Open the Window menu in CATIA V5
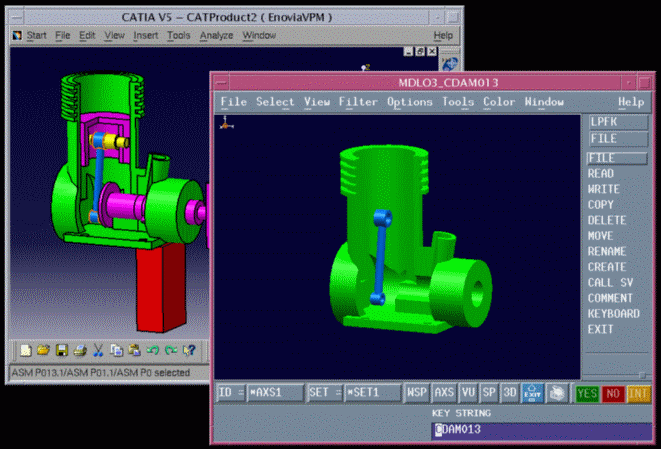 click(259, 35)
